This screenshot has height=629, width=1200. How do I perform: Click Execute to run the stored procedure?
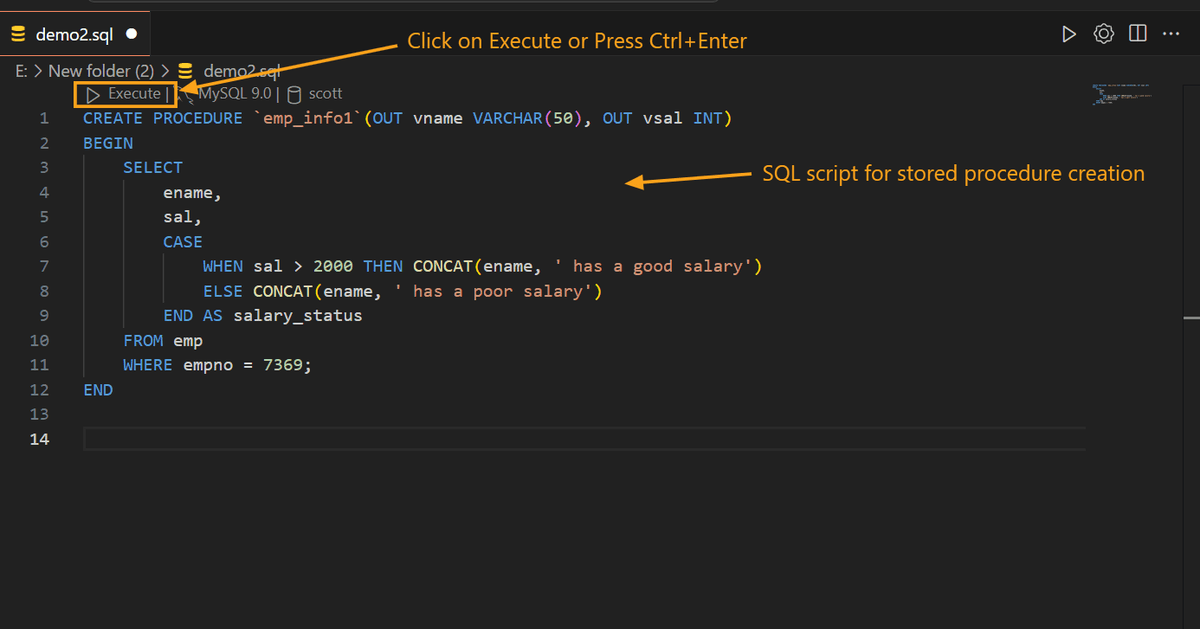[x=134, y=93]
